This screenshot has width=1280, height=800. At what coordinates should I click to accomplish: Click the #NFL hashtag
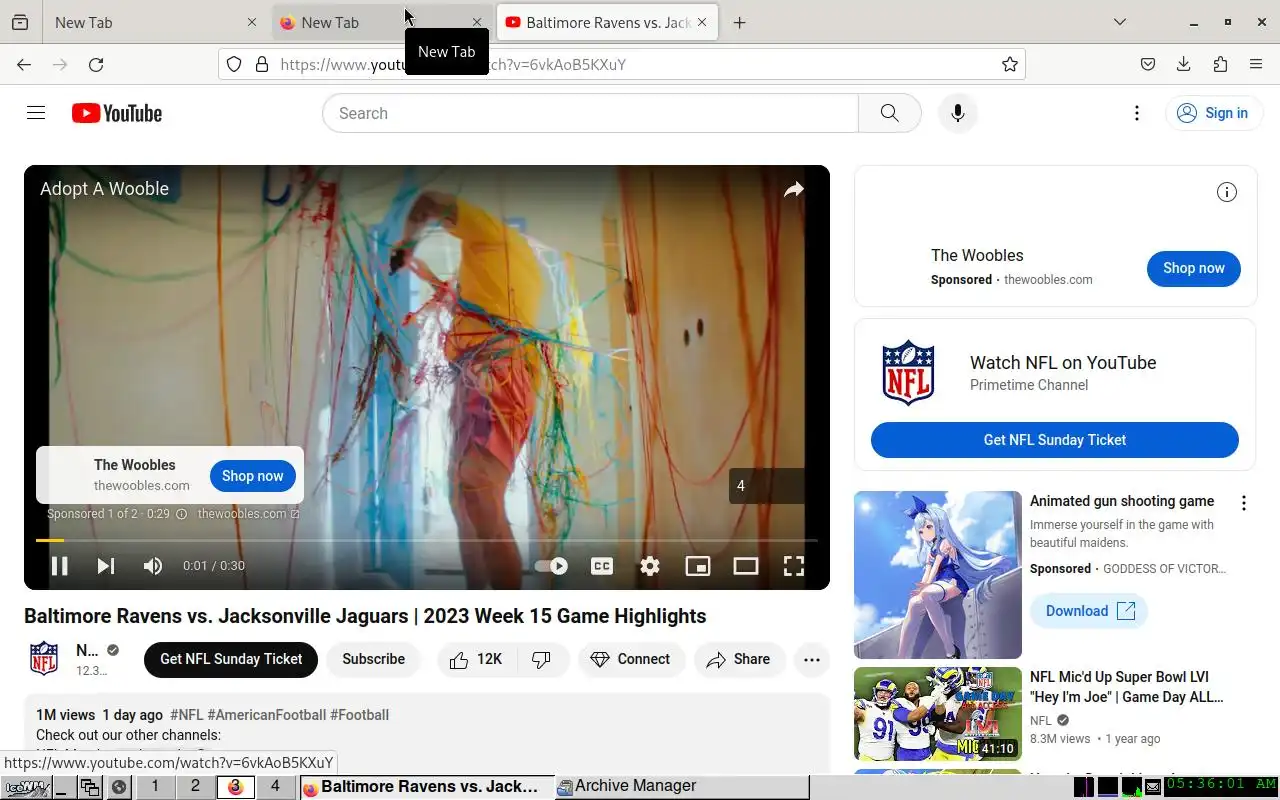point(187,715)
